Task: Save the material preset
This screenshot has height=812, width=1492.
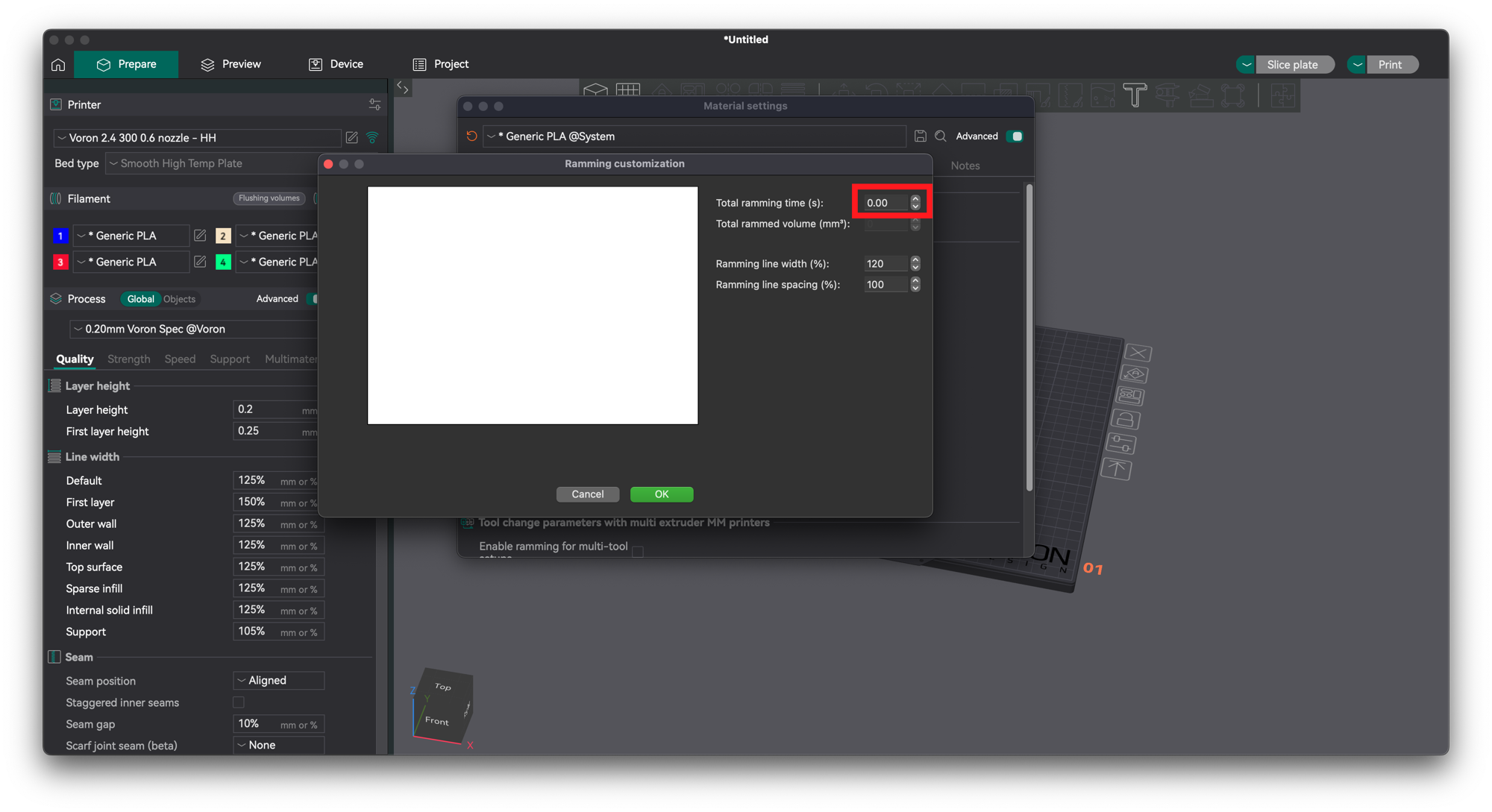Action: (x=920, y=136)
